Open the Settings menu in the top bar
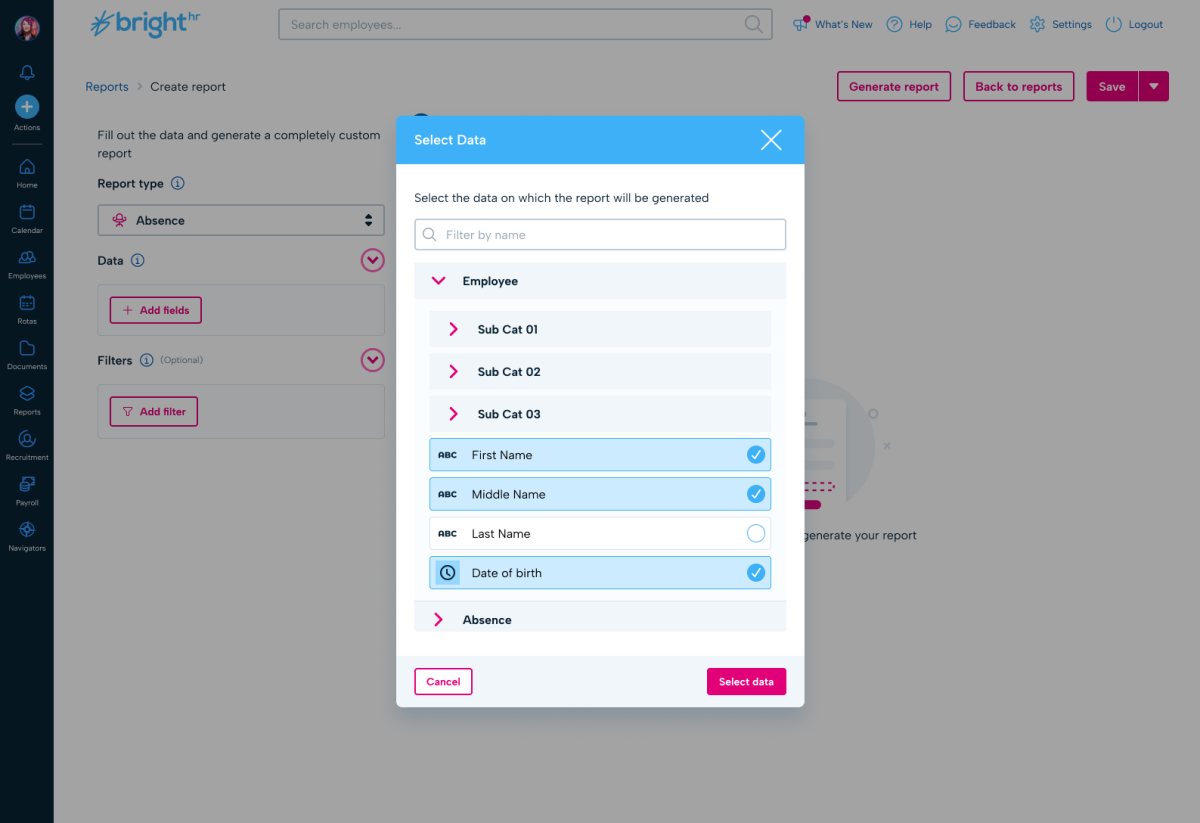 [x=1059, y=24]
